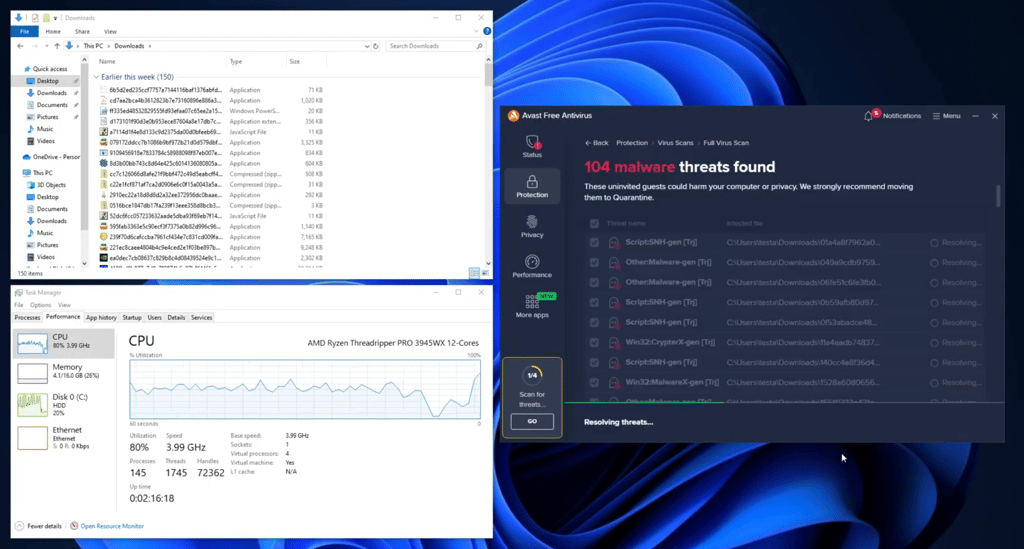Open More apps grid in Avast

[x=532, y=306]
